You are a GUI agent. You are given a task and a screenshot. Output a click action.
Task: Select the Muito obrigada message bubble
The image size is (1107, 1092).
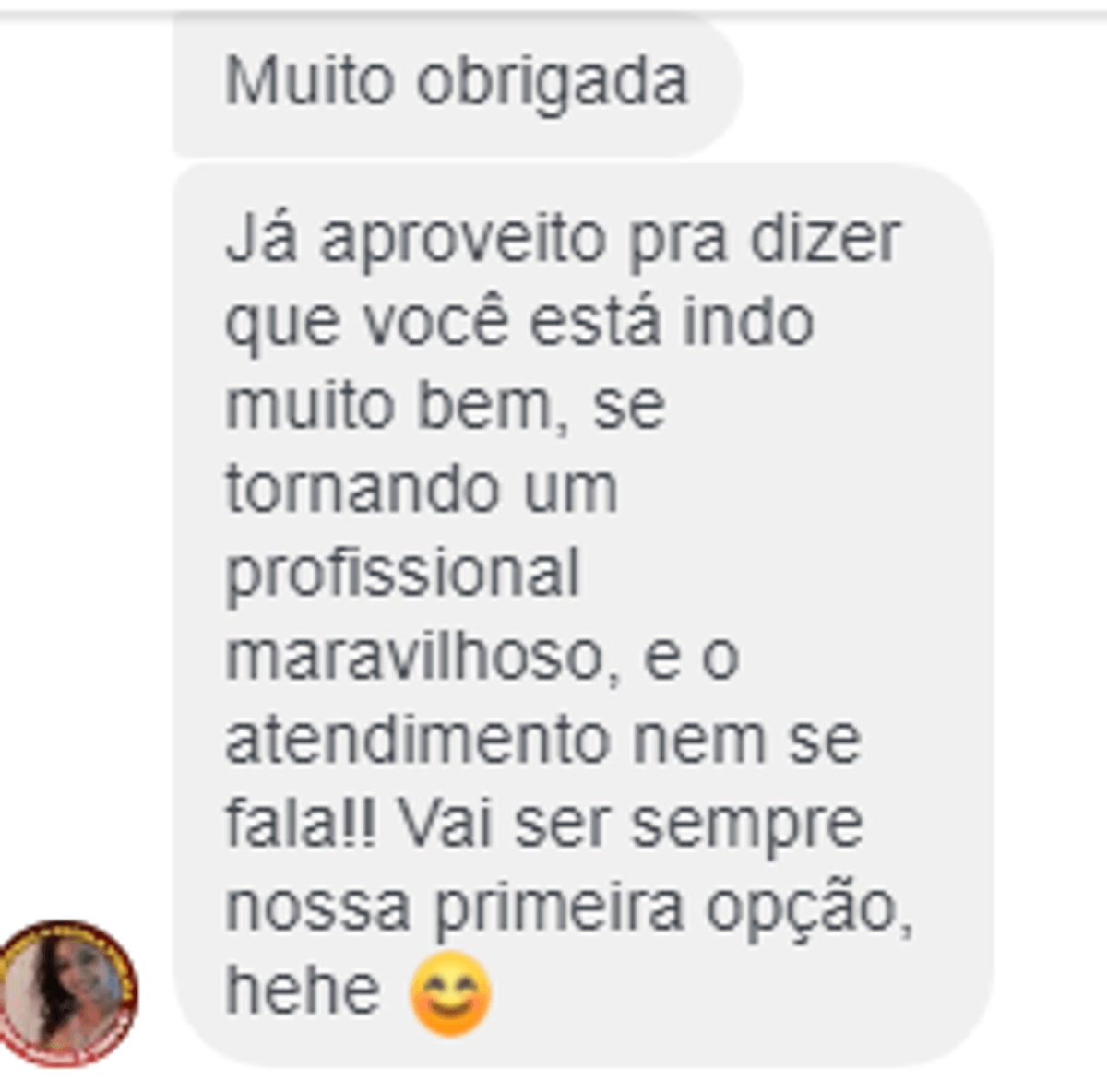pos(458,84)
